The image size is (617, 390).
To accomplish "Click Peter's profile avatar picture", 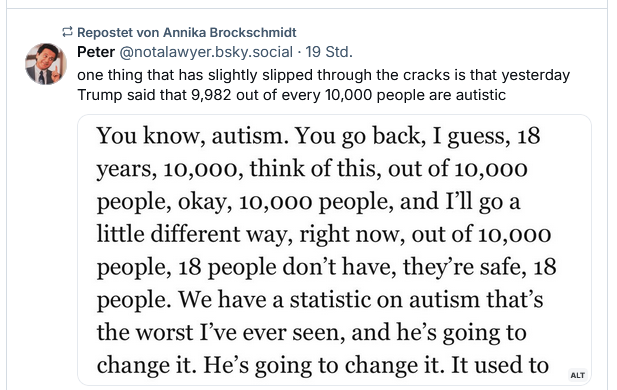I will 46,64.
